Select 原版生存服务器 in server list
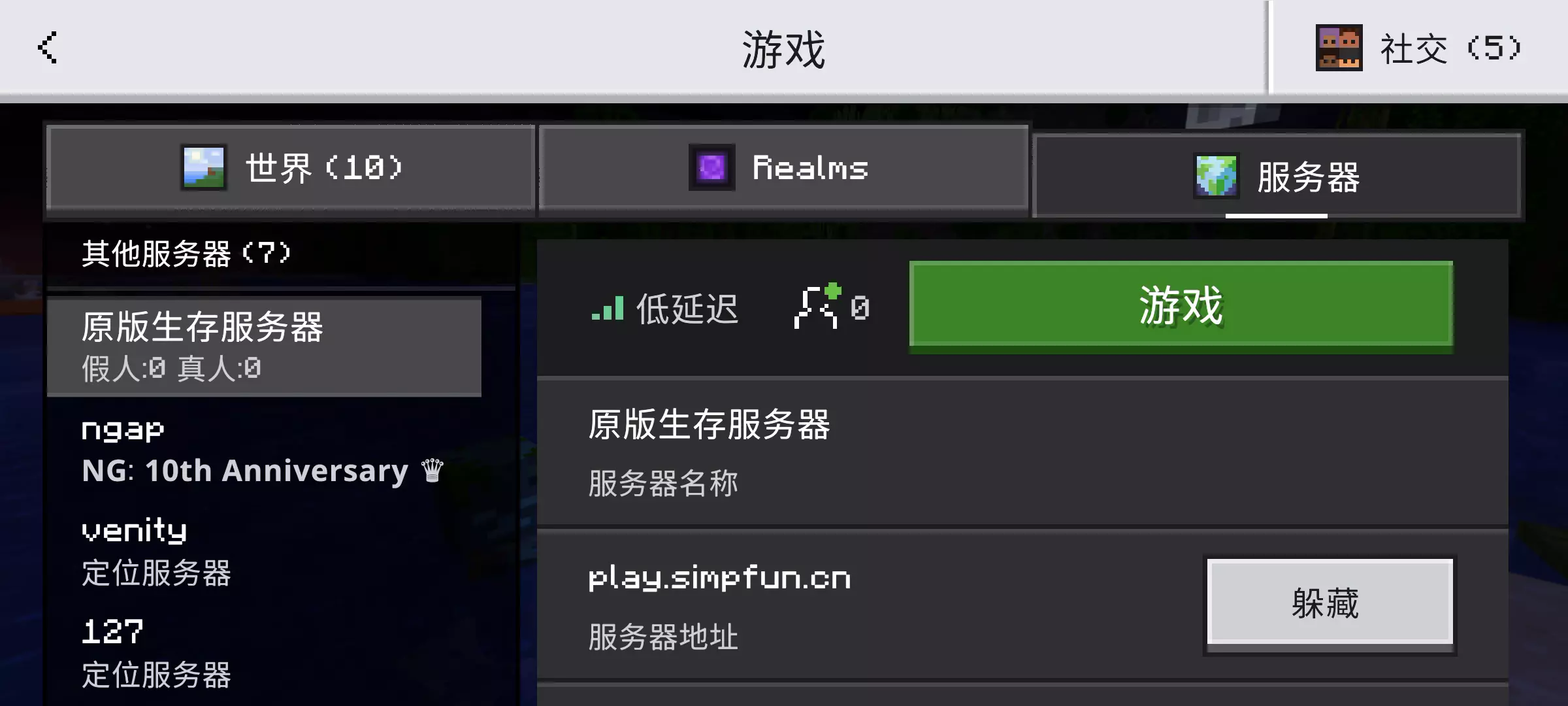Screen dimensions: 1568x706 (264, 346)
